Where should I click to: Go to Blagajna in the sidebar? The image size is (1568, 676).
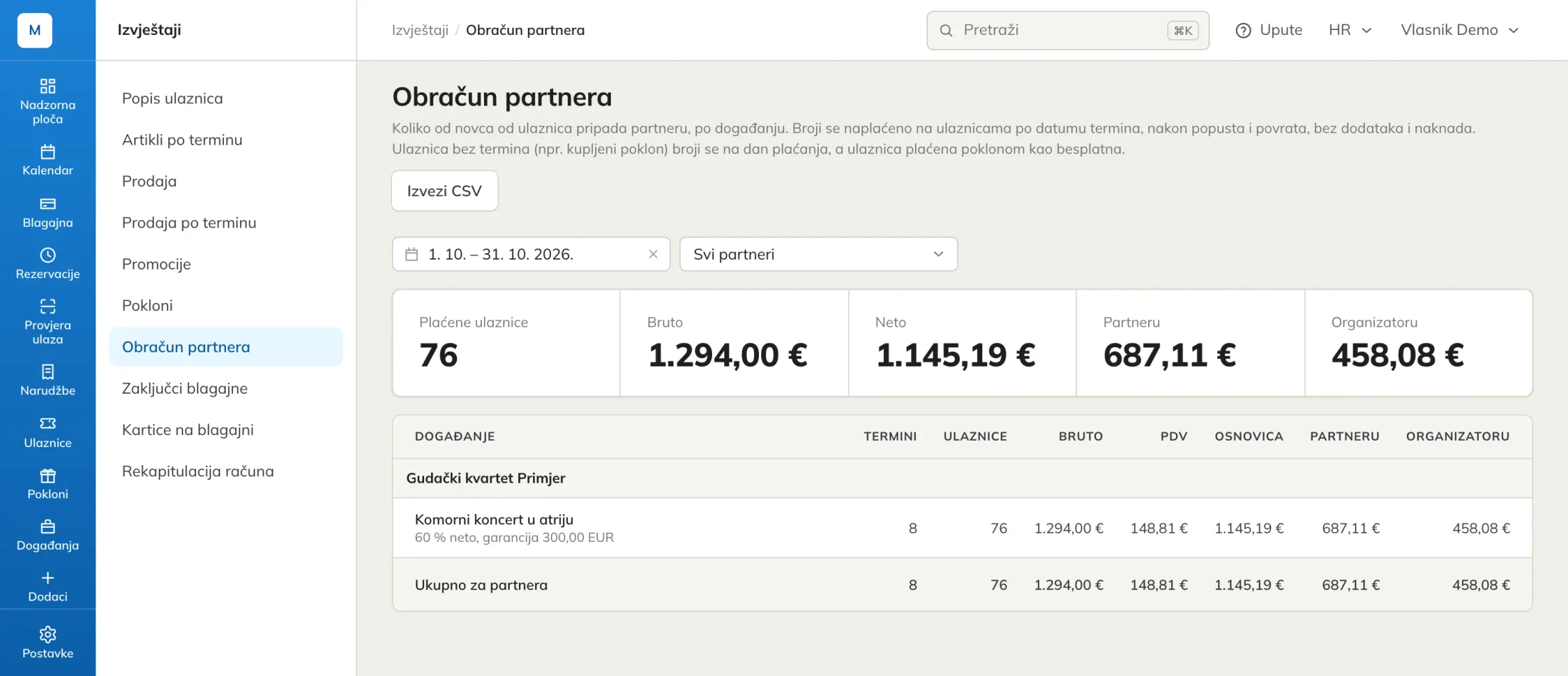pos(48,212)
